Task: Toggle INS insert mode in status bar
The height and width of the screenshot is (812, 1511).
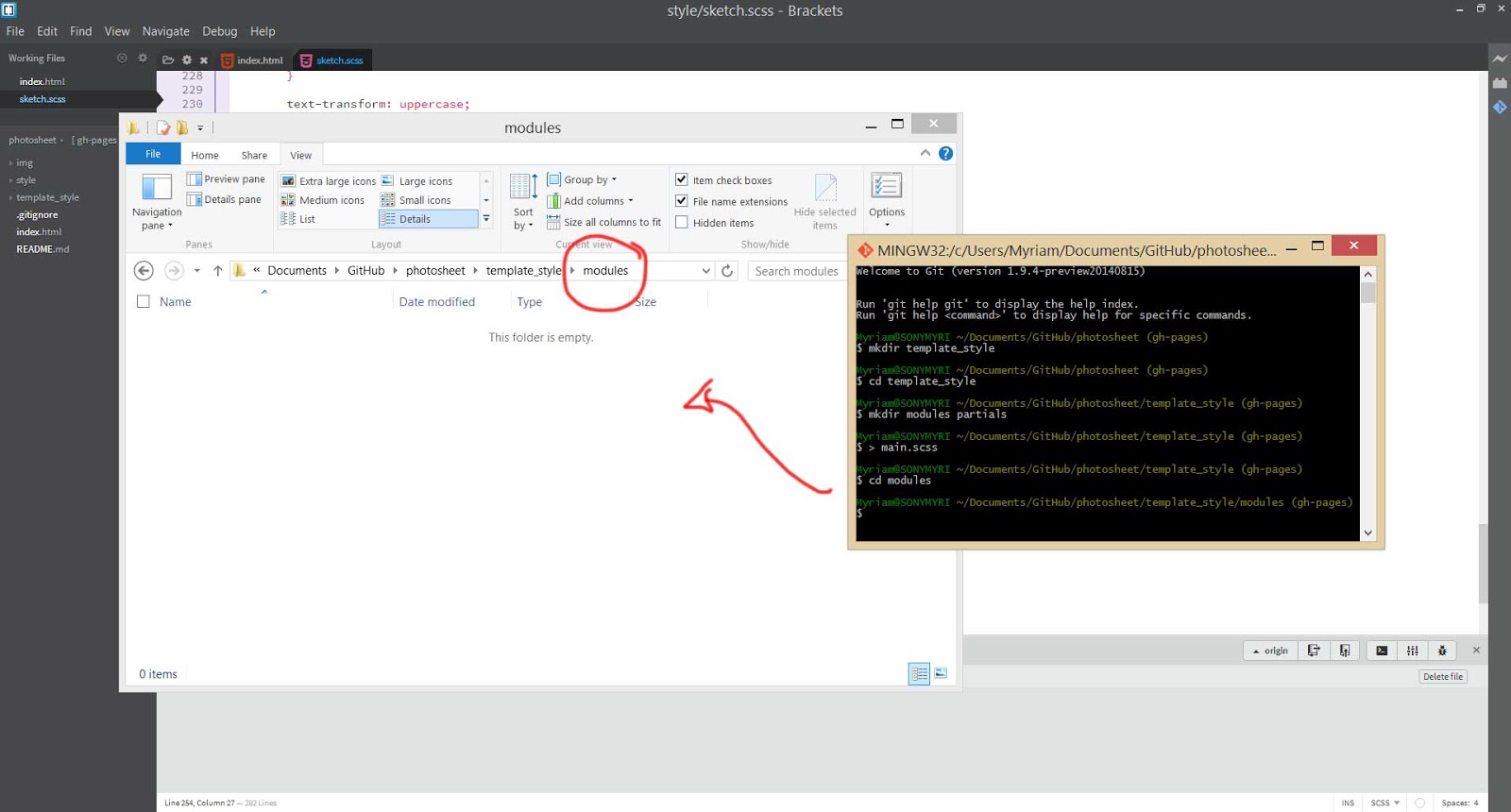Action: (1348, 804)
